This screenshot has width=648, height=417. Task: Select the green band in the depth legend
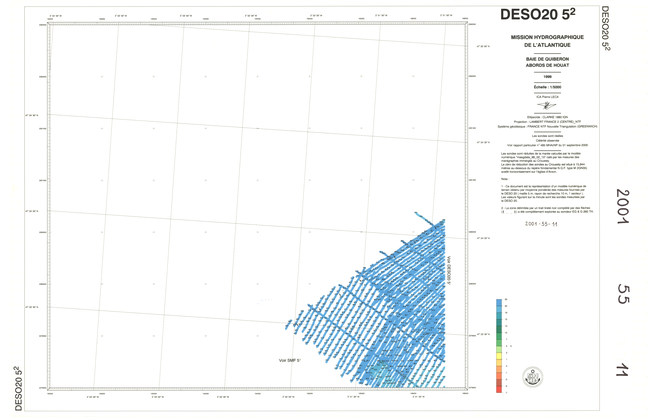pos(499,345)
